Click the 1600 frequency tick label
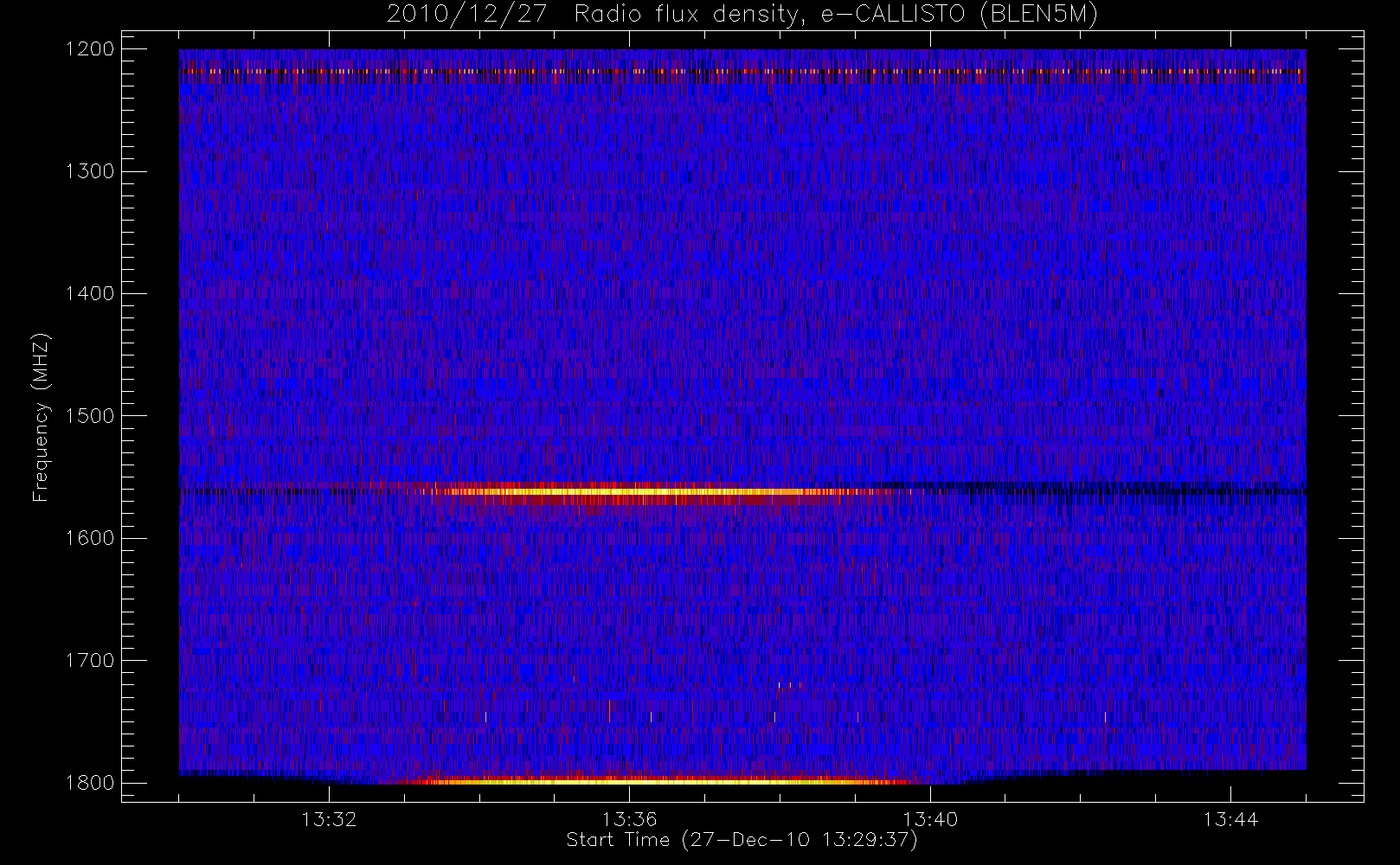1400x865 pixels. tap(90, 538)
